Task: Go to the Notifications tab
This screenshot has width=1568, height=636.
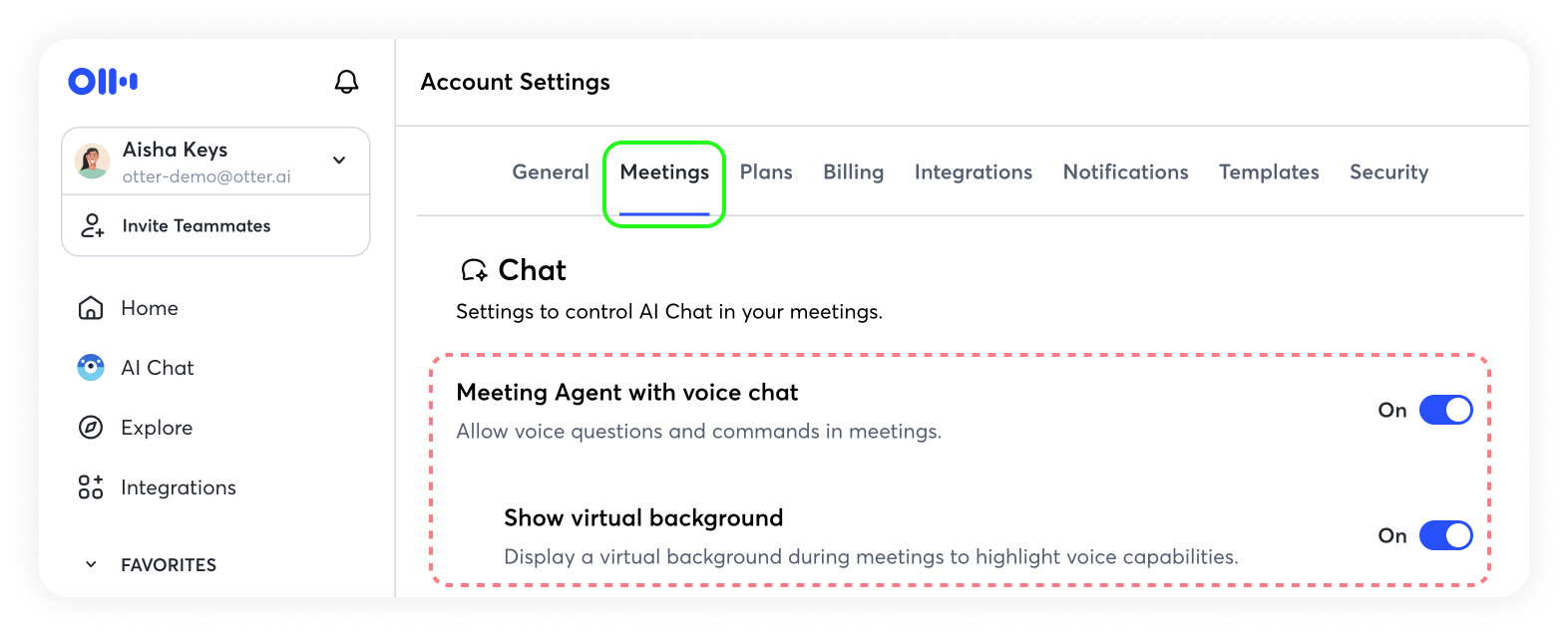Action: point(1125,172)
